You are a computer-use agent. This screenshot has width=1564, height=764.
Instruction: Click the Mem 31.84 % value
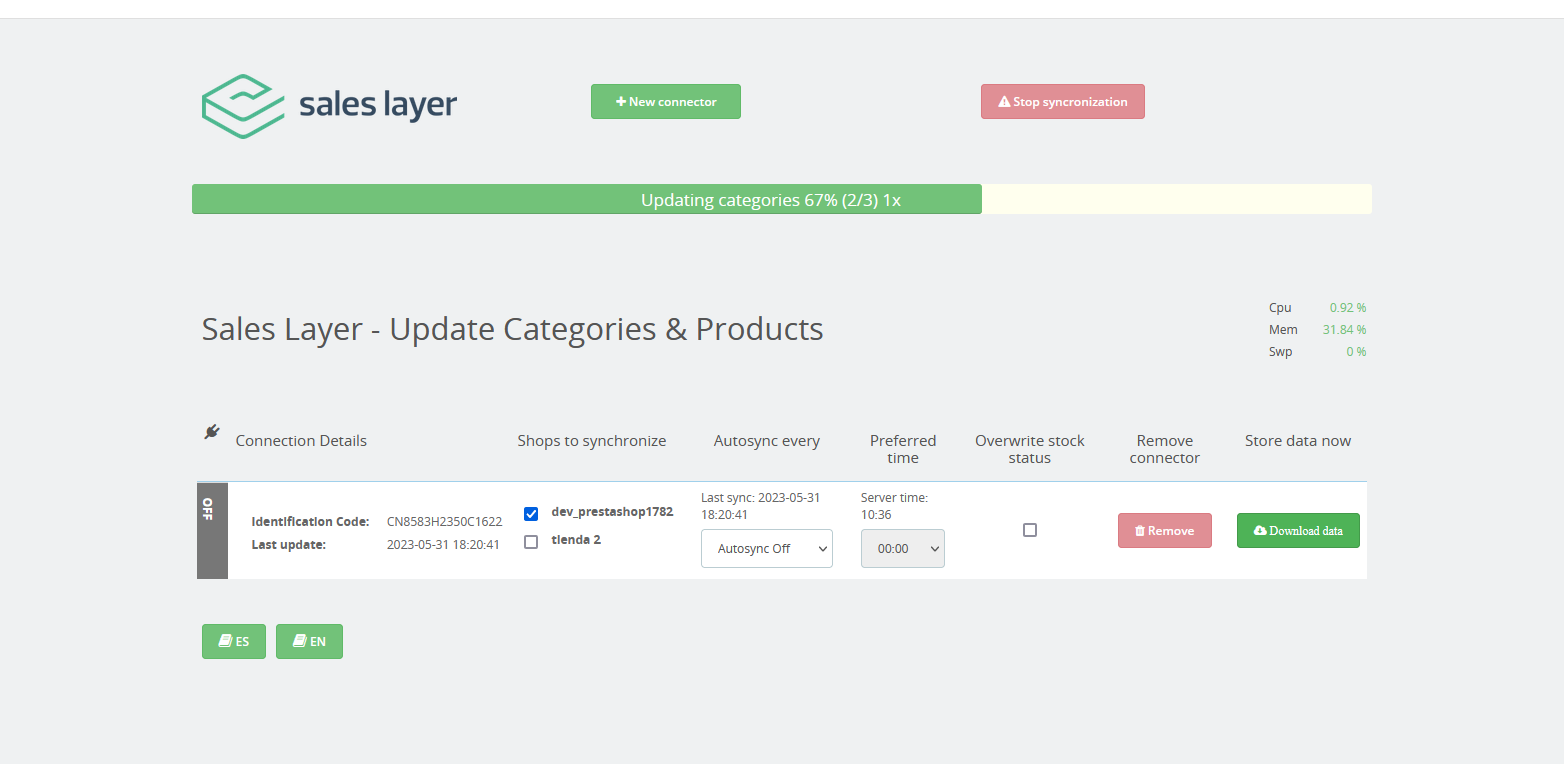pos(1345,329)
